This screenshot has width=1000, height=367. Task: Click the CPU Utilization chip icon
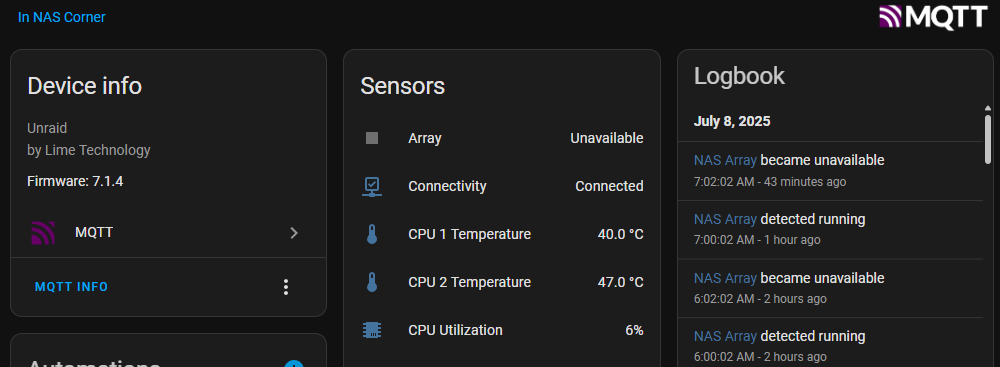[372, 330]
